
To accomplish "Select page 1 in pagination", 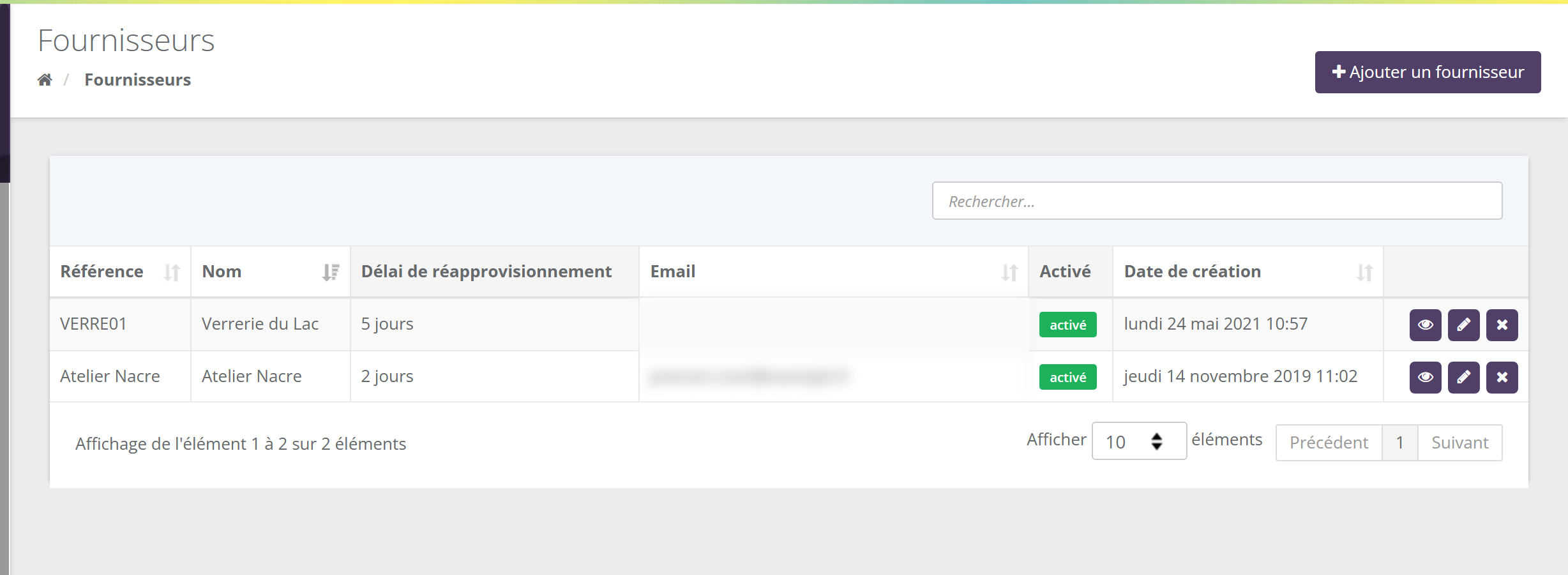I will [1399, 443].
